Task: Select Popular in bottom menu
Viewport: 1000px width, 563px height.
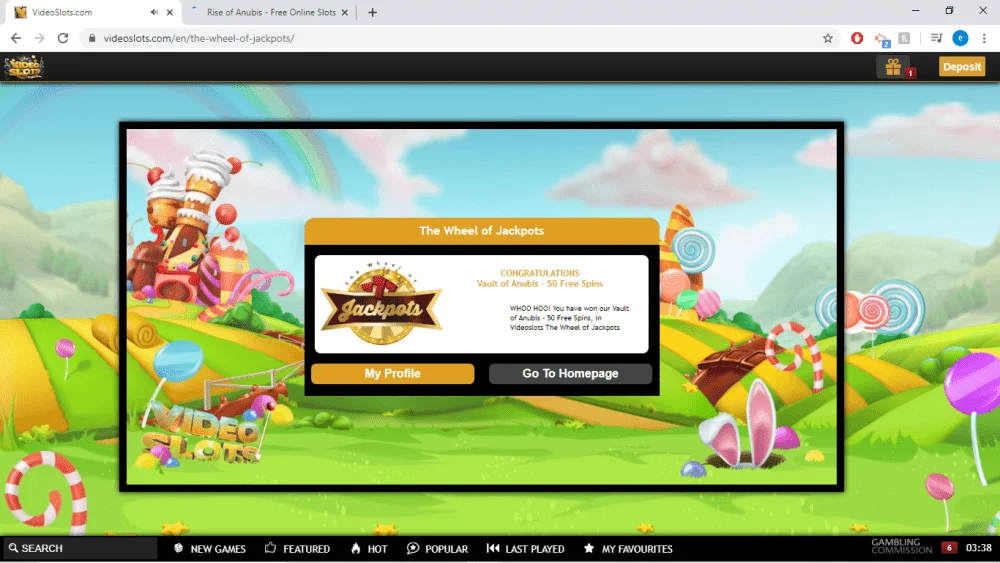Action: tap(438, 548)
